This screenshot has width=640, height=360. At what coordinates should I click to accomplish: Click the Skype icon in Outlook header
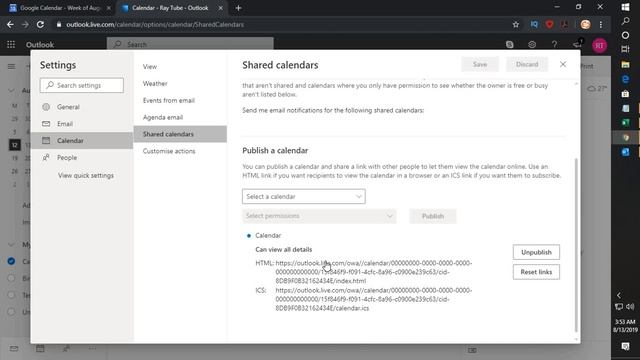[x=509, y=44]
